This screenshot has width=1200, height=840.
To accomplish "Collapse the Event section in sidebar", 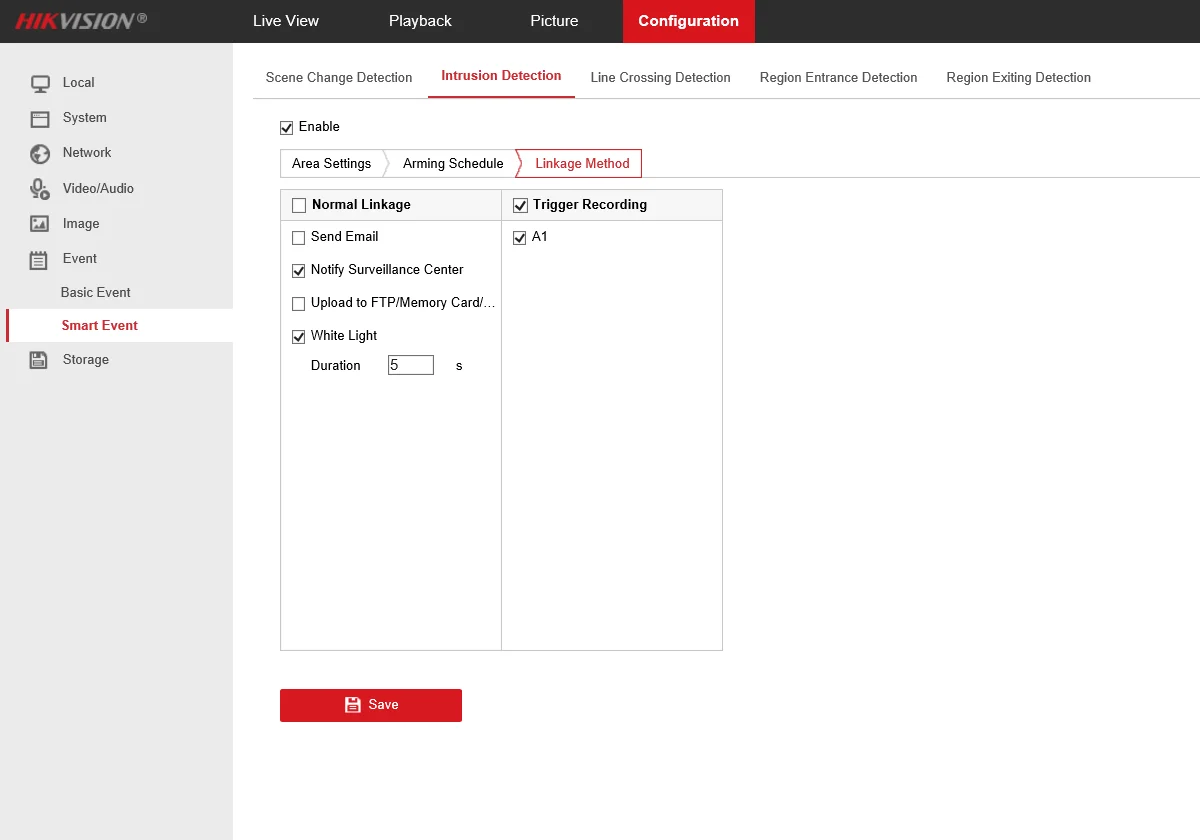I will (80, 259).
